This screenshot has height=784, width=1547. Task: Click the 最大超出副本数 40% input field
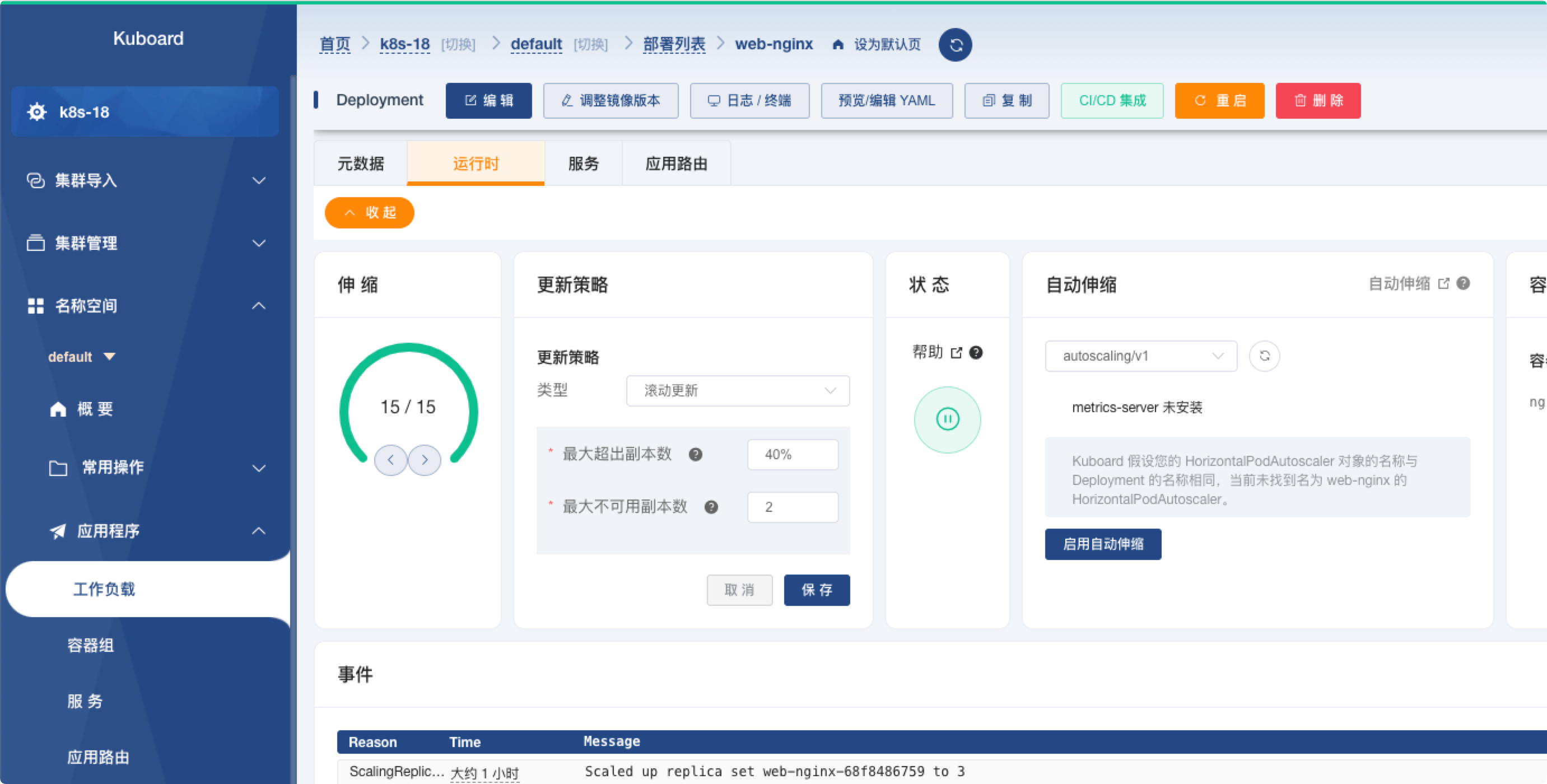click(x=792, y=454)
